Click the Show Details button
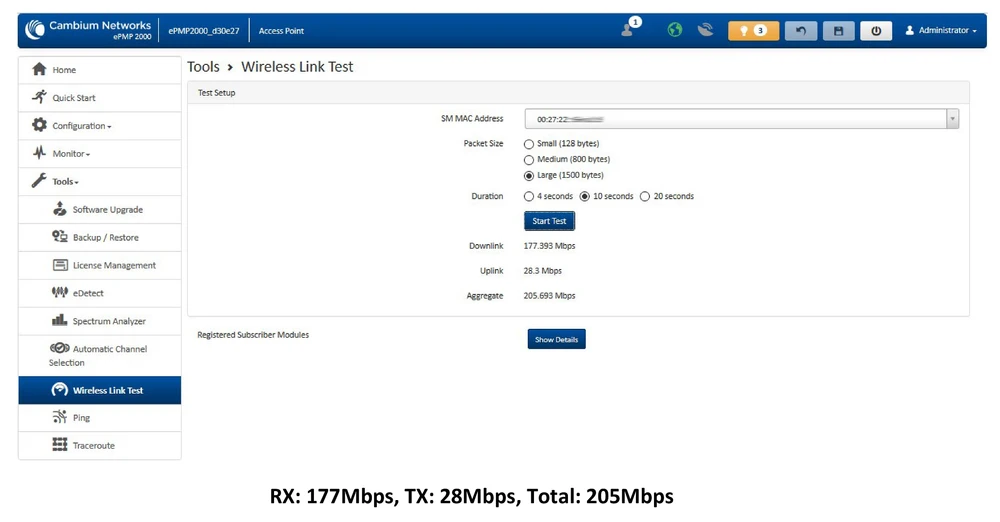Image resolution: width=1000 pixels, height=522 pixels. [556, 340]
